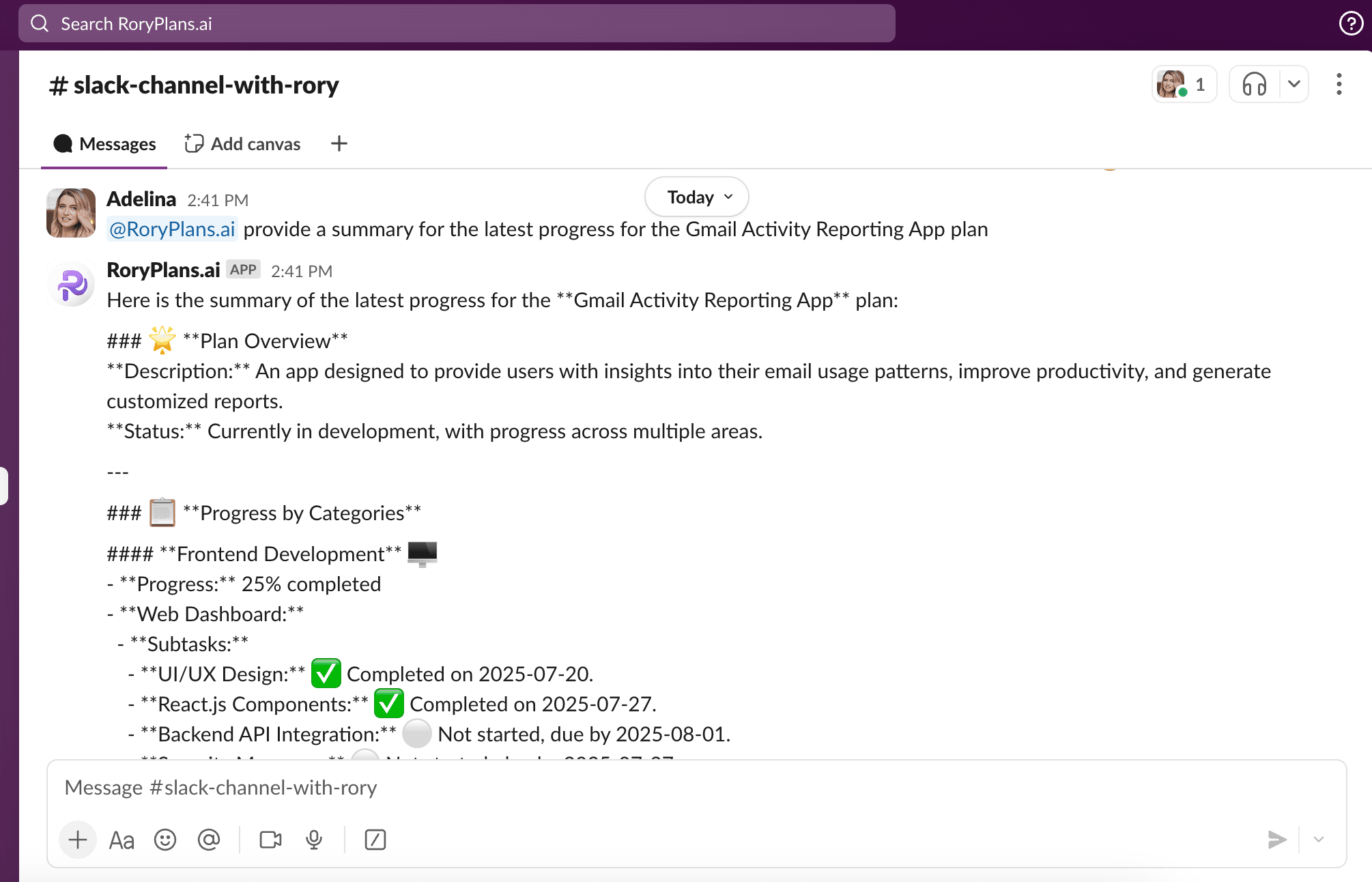Open channel options via three-dot menu
The height and width of the screenshot is (882, 1372).
1339,84
